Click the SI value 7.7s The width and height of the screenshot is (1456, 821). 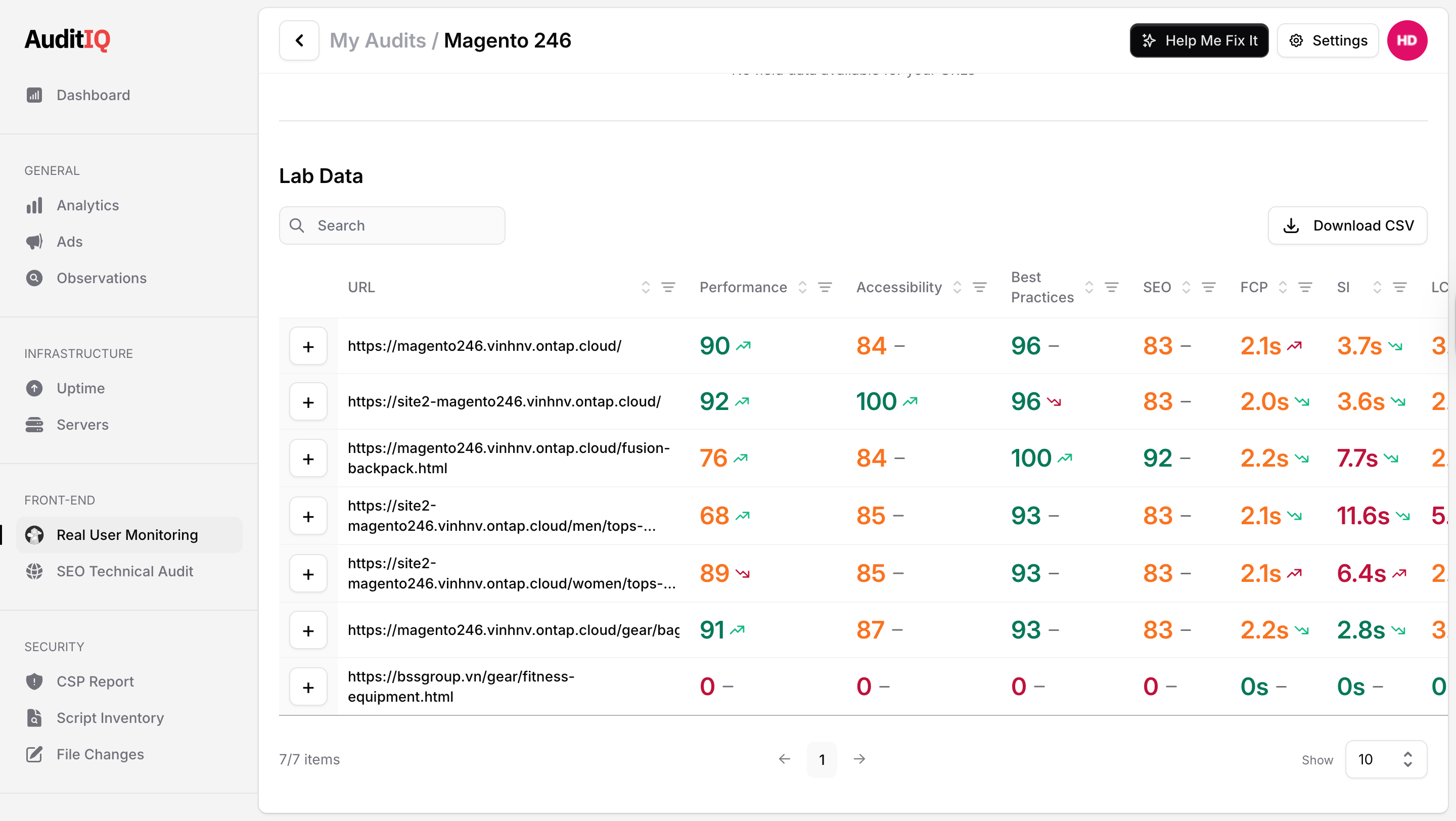pyautogui.click(x=1357, y=458)
